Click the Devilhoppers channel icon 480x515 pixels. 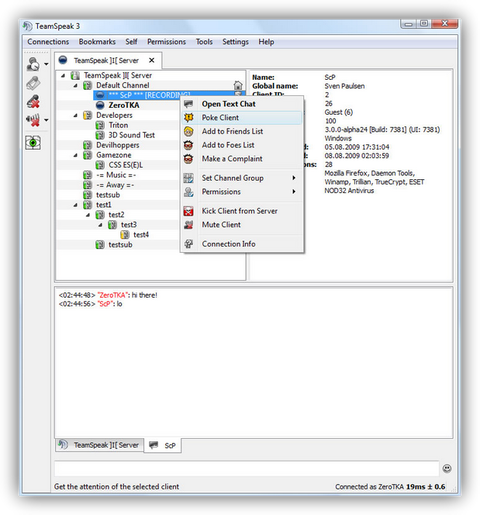tap(87, 145)
